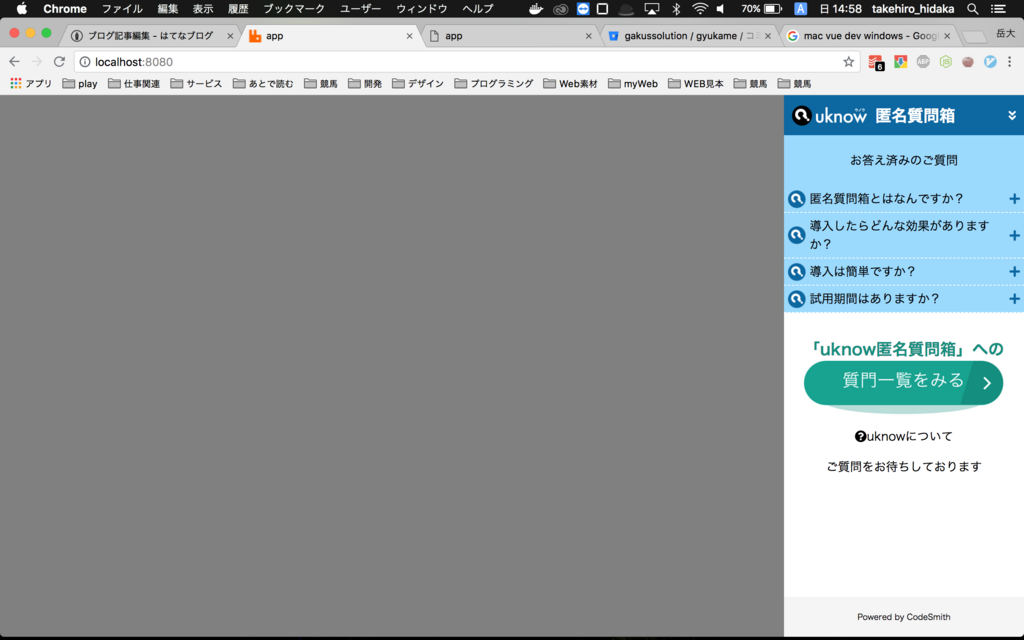Open the 仕事関連 bookmark folder
This screenshot has height=640, width=1024.
pos(134,84)
